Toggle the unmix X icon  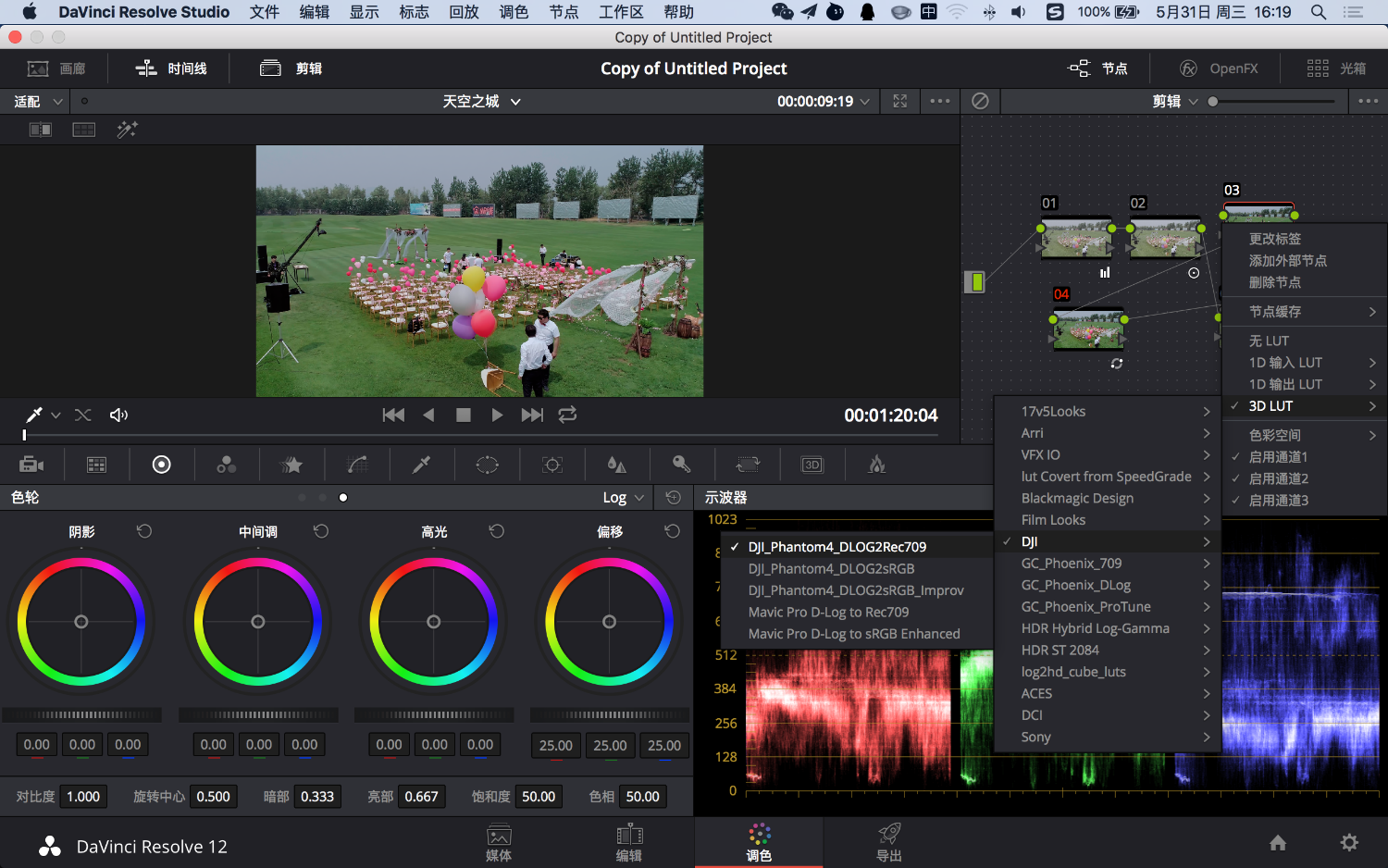(x=83, y=415)
